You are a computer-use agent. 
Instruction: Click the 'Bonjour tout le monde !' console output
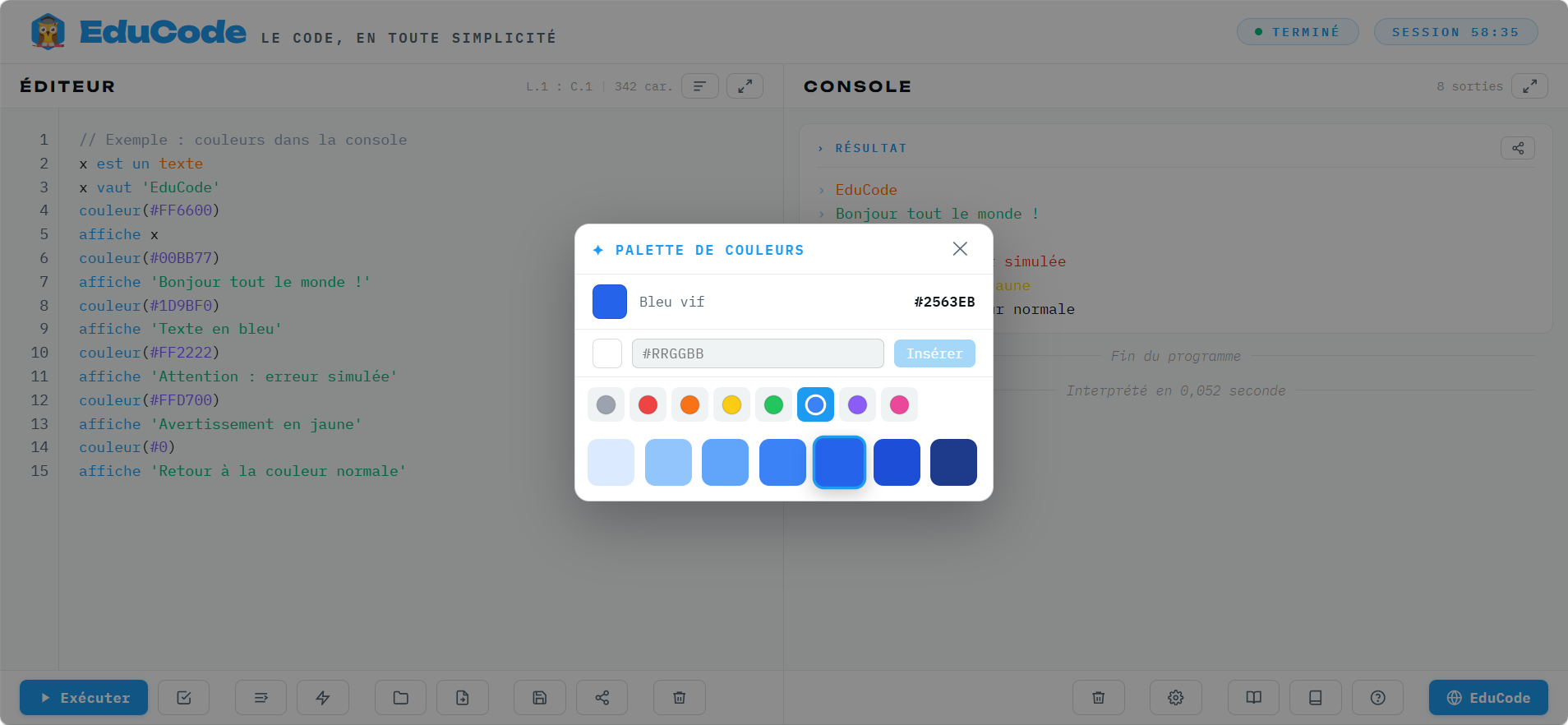[x=937, y=214]
